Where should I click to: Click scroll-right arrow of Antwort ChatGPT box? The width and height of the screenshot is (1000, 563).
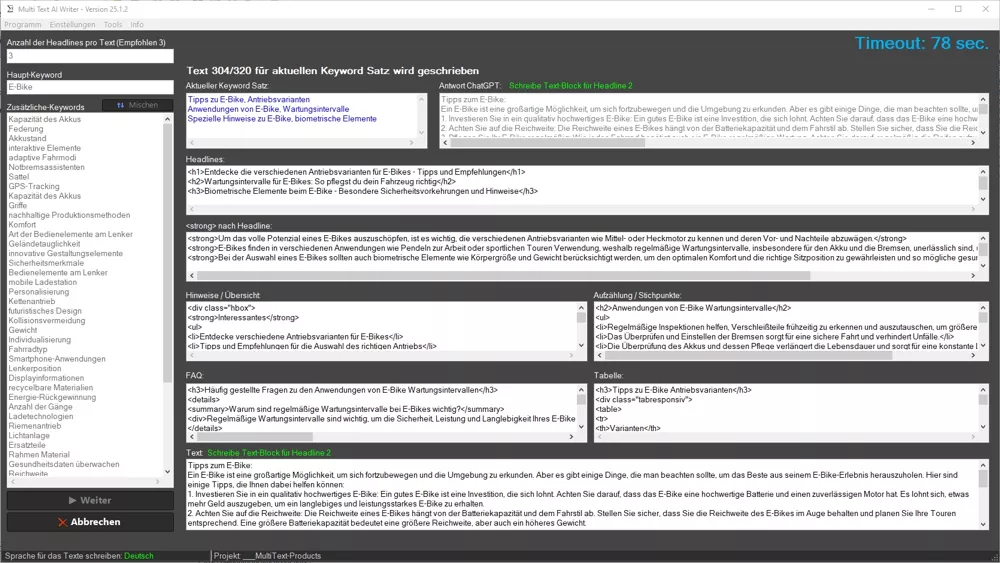click(973, 143)
